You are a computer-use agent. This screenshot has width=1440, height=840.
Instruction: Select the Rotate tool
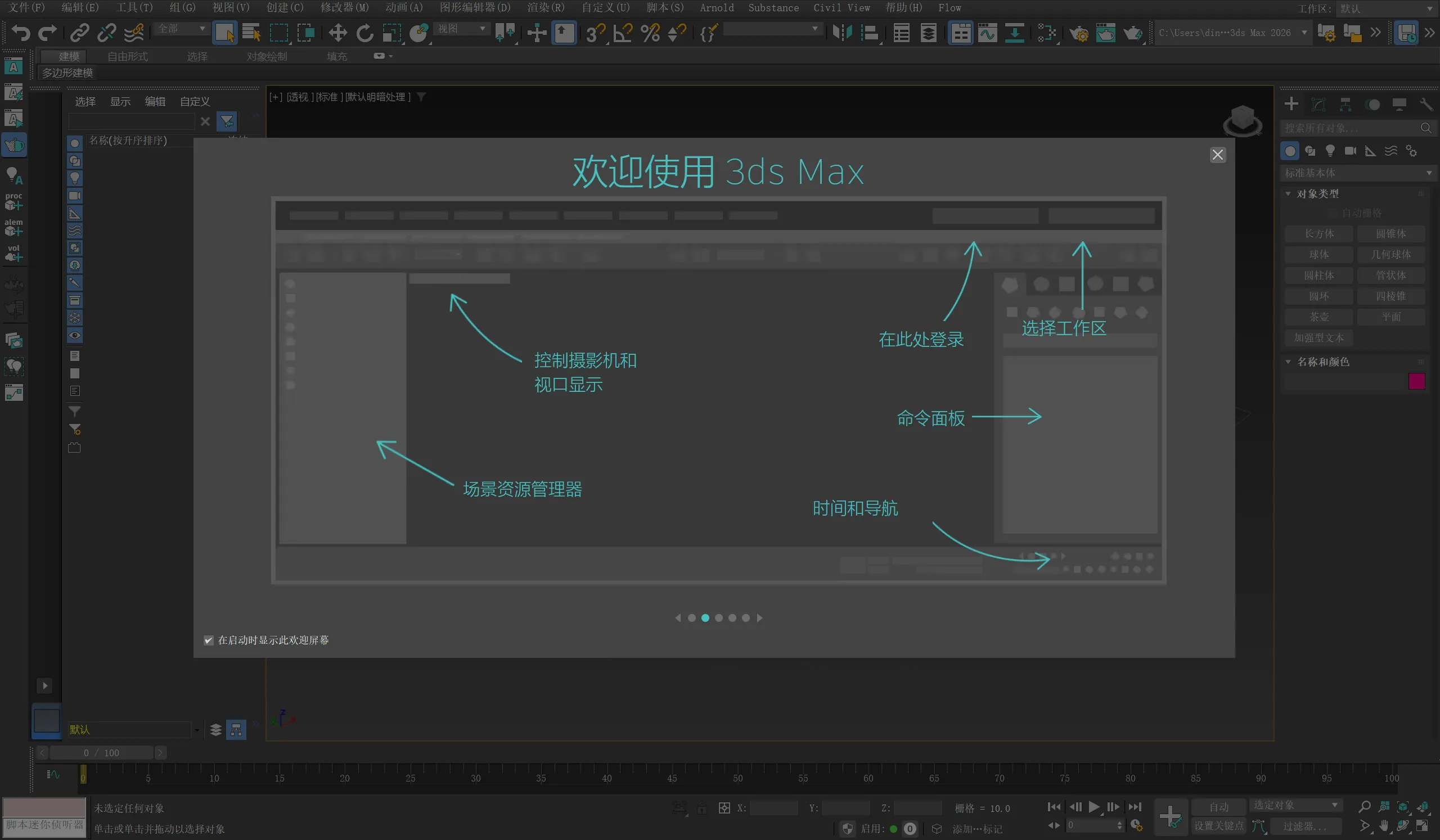pos(364,33)
